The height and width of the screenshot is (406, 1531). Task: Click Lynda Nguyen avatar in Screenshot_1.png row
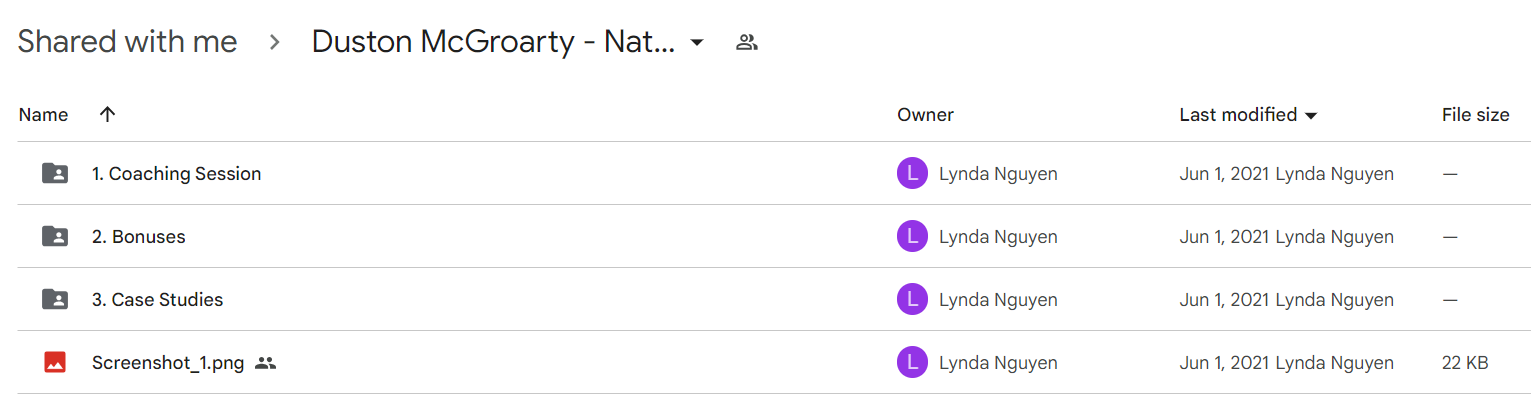pos(912,363)
